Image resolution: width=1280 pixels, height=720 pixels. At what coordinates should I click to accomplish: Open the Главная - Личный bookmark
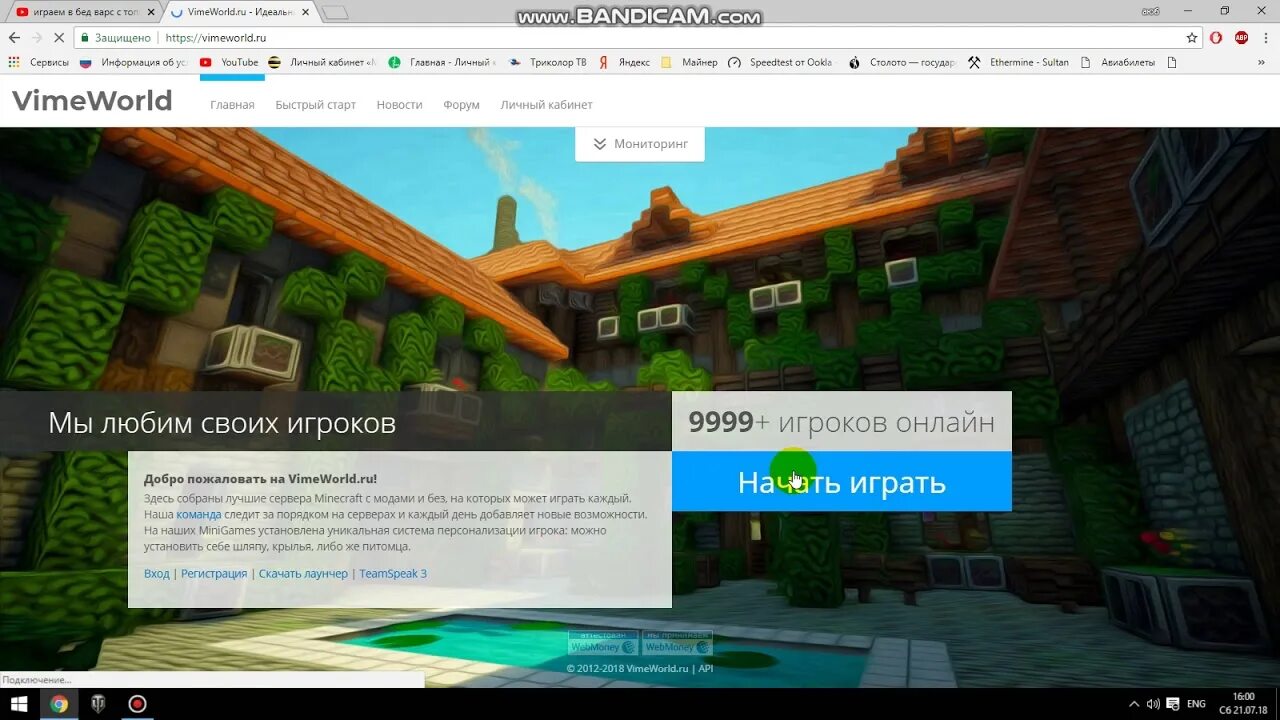[x=442, y=62]
